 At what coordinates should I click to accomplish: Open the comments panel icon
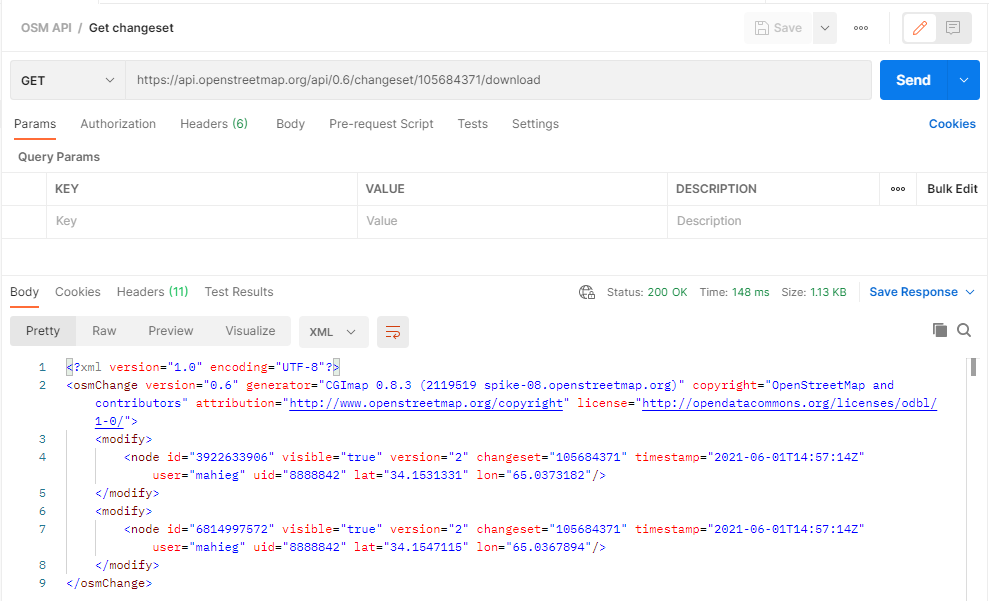951,27
